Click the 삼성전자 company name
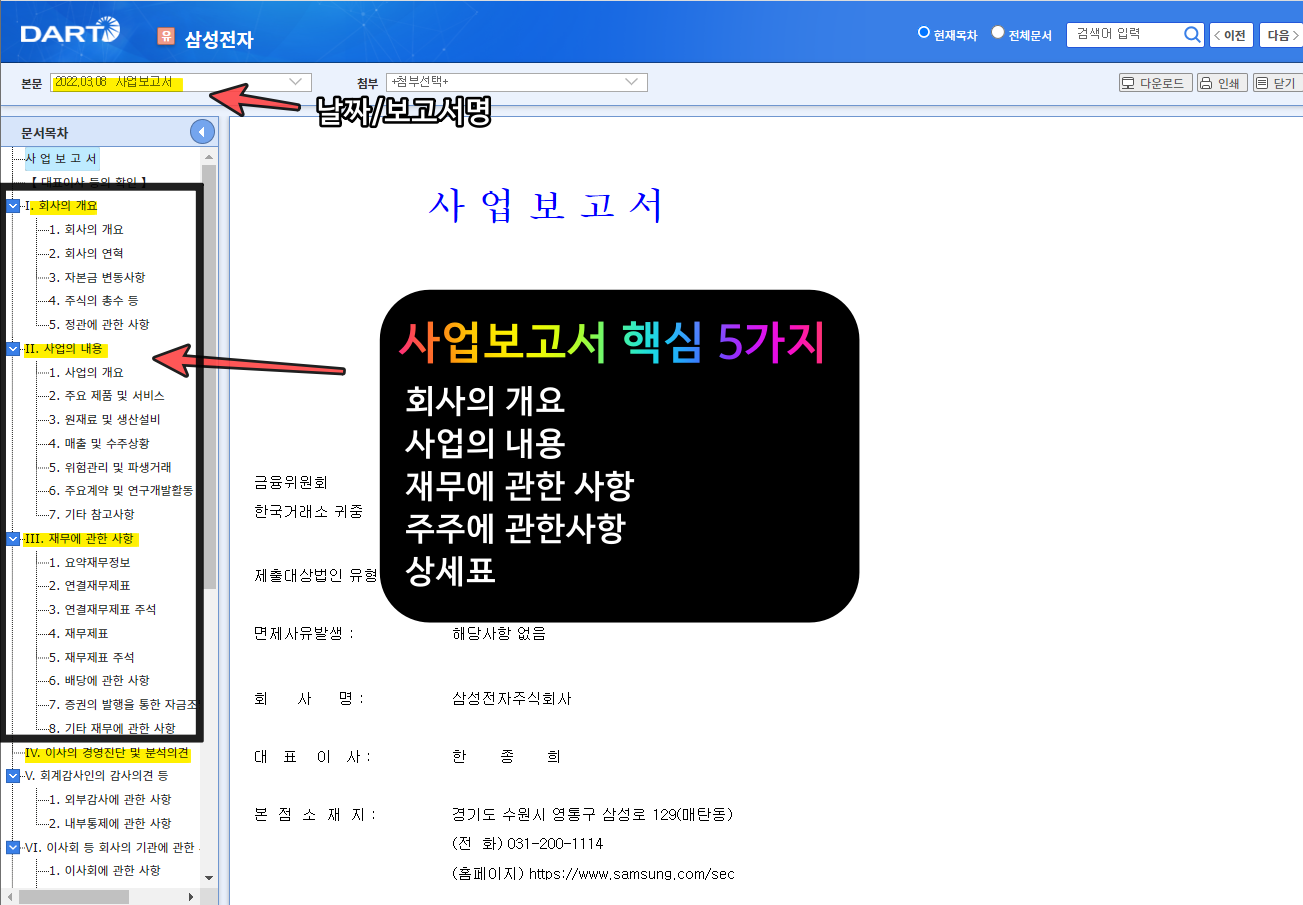The width and height of the screenshot is (1303, 905). point(219,40)
